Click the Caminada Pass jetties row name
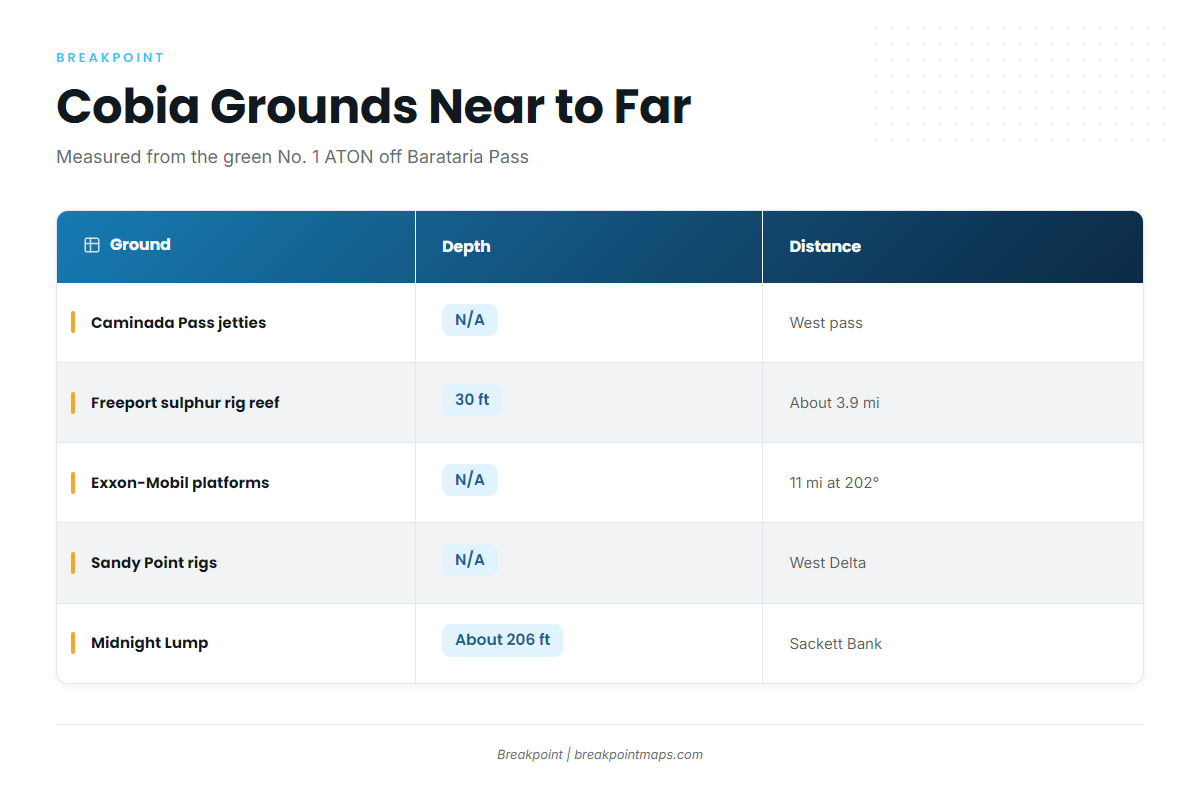The width and height of the screenshot is (1200, 789). [x=179, y=323]
